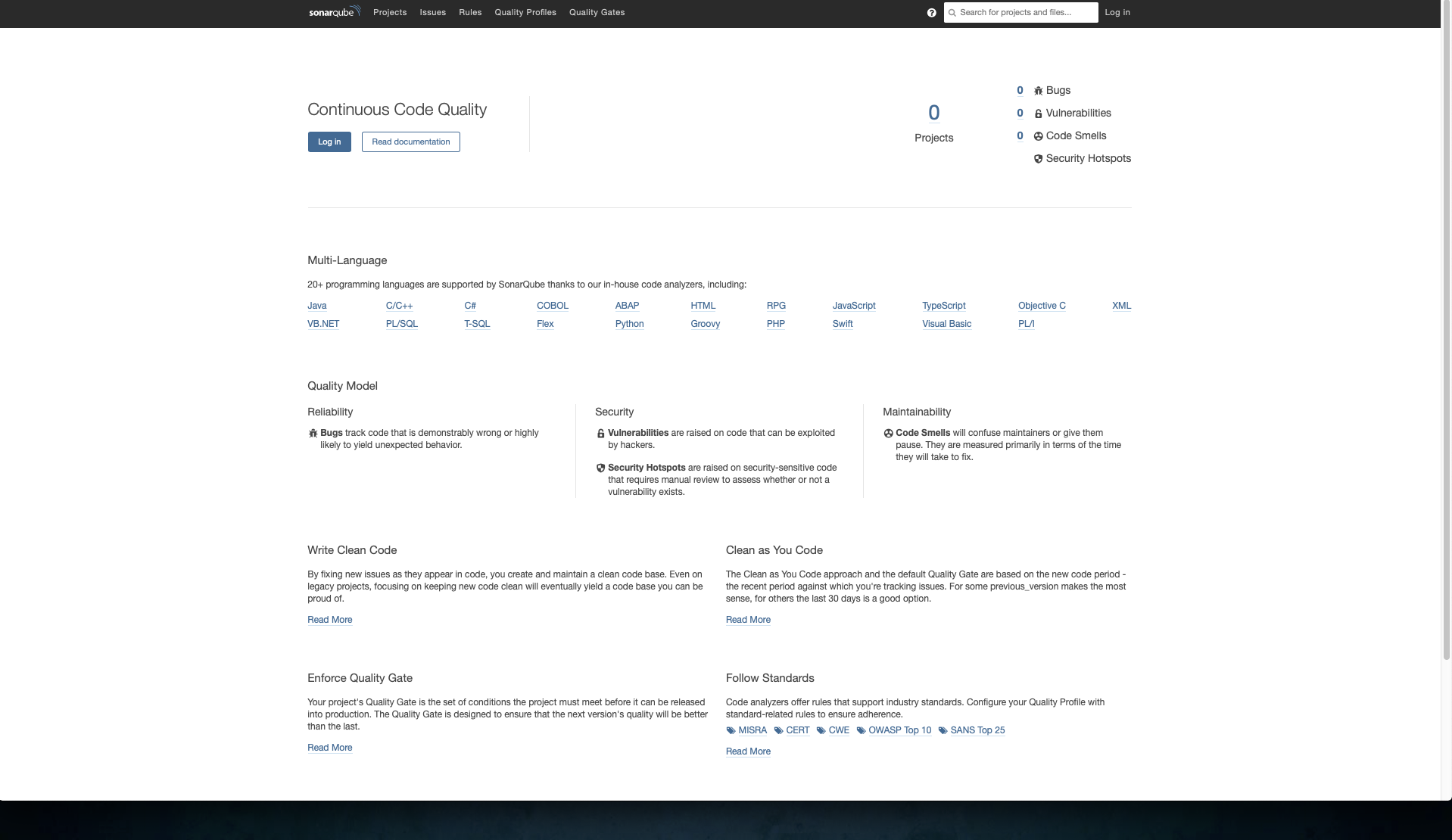The width and height of the screenshot is (1452, 840).
Task: Open the Issues menu
Action: (x=433, y=12)
